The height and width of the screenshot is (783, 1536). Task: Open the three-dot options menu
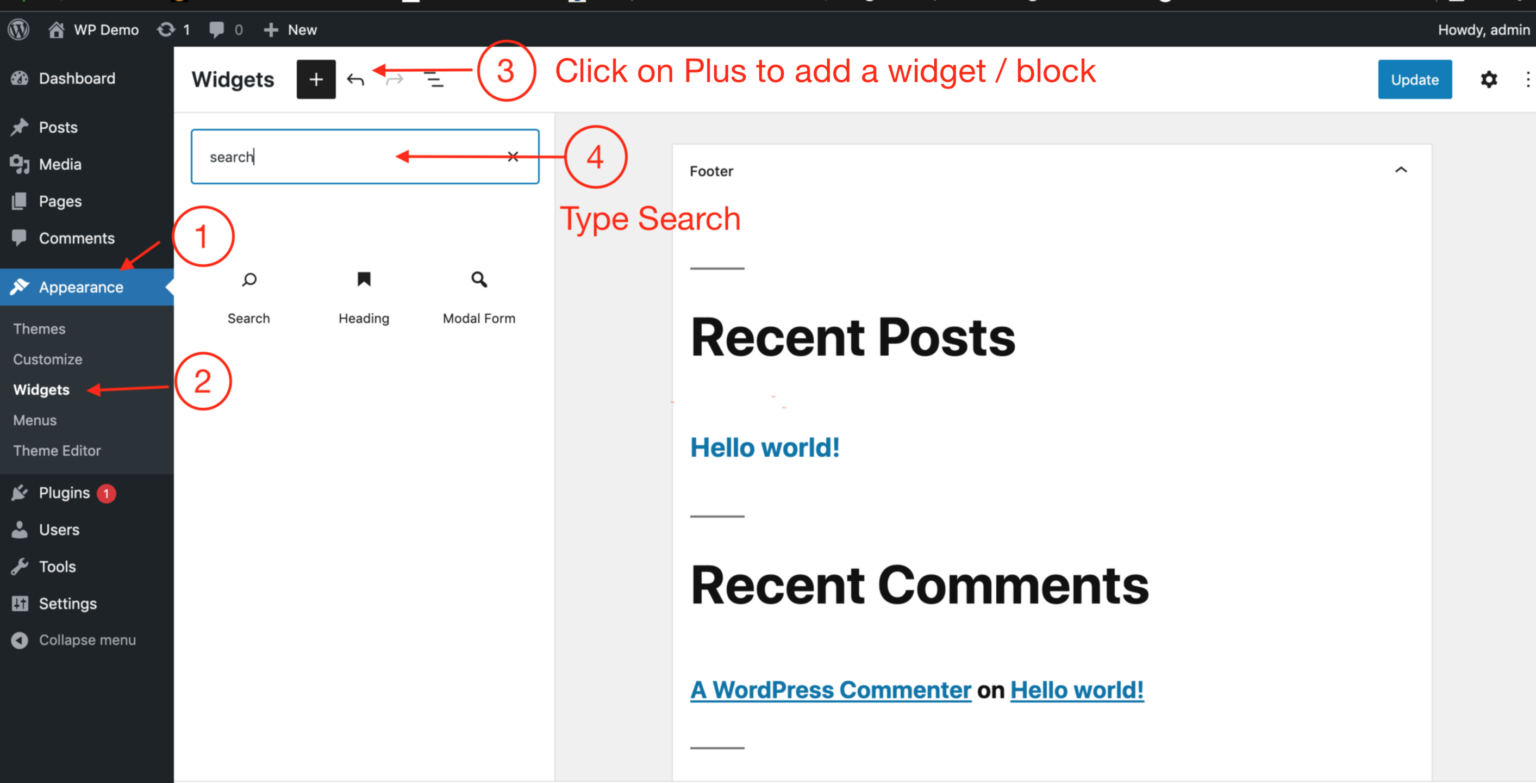1526,79
